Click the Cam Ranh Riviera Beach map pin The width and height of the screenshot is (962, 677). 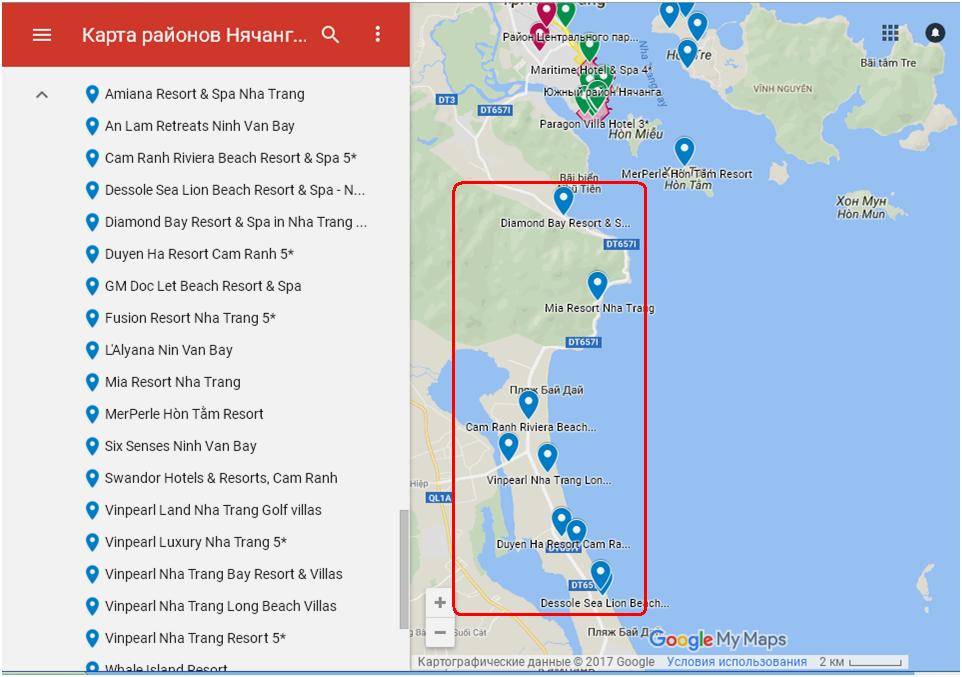coord(528,403)
